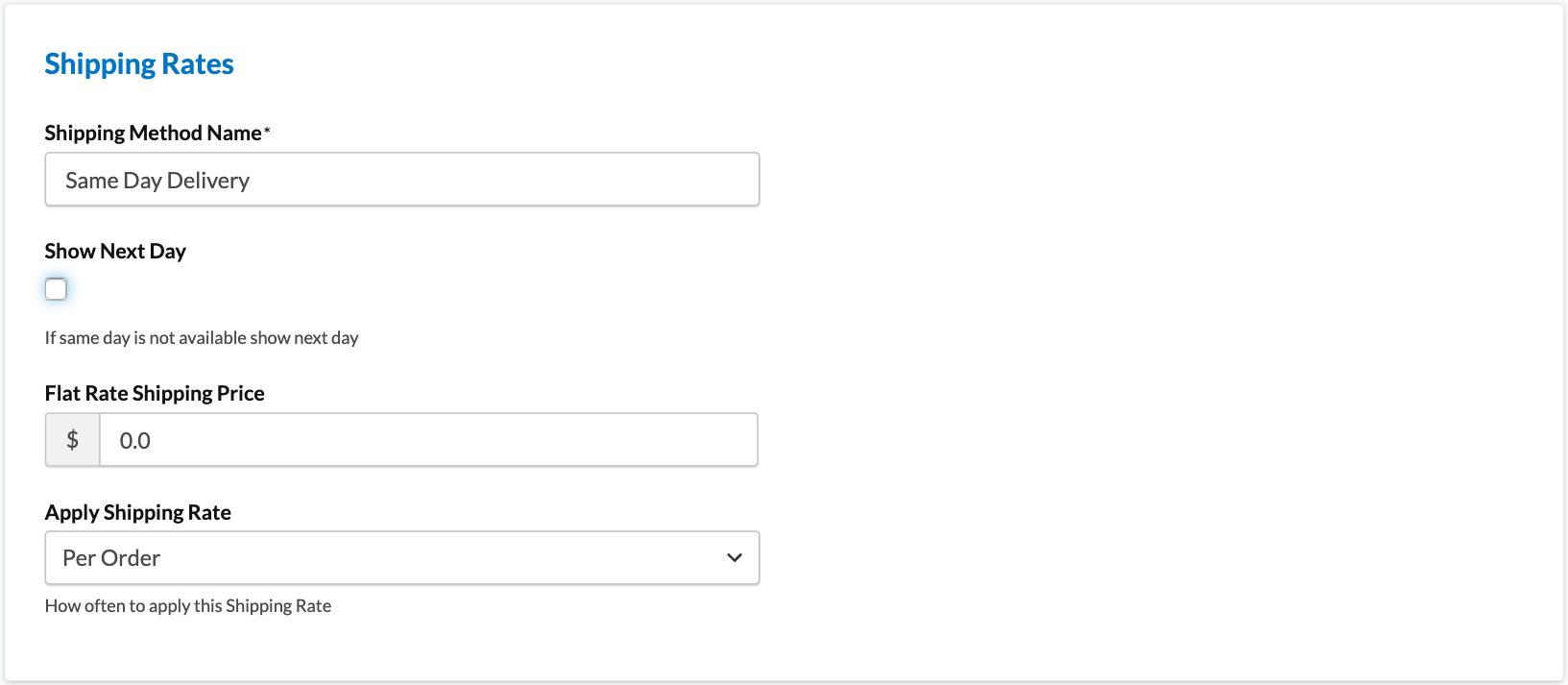Click the Shipping Method Name label
1568x685 pixels.
point(153,134)
